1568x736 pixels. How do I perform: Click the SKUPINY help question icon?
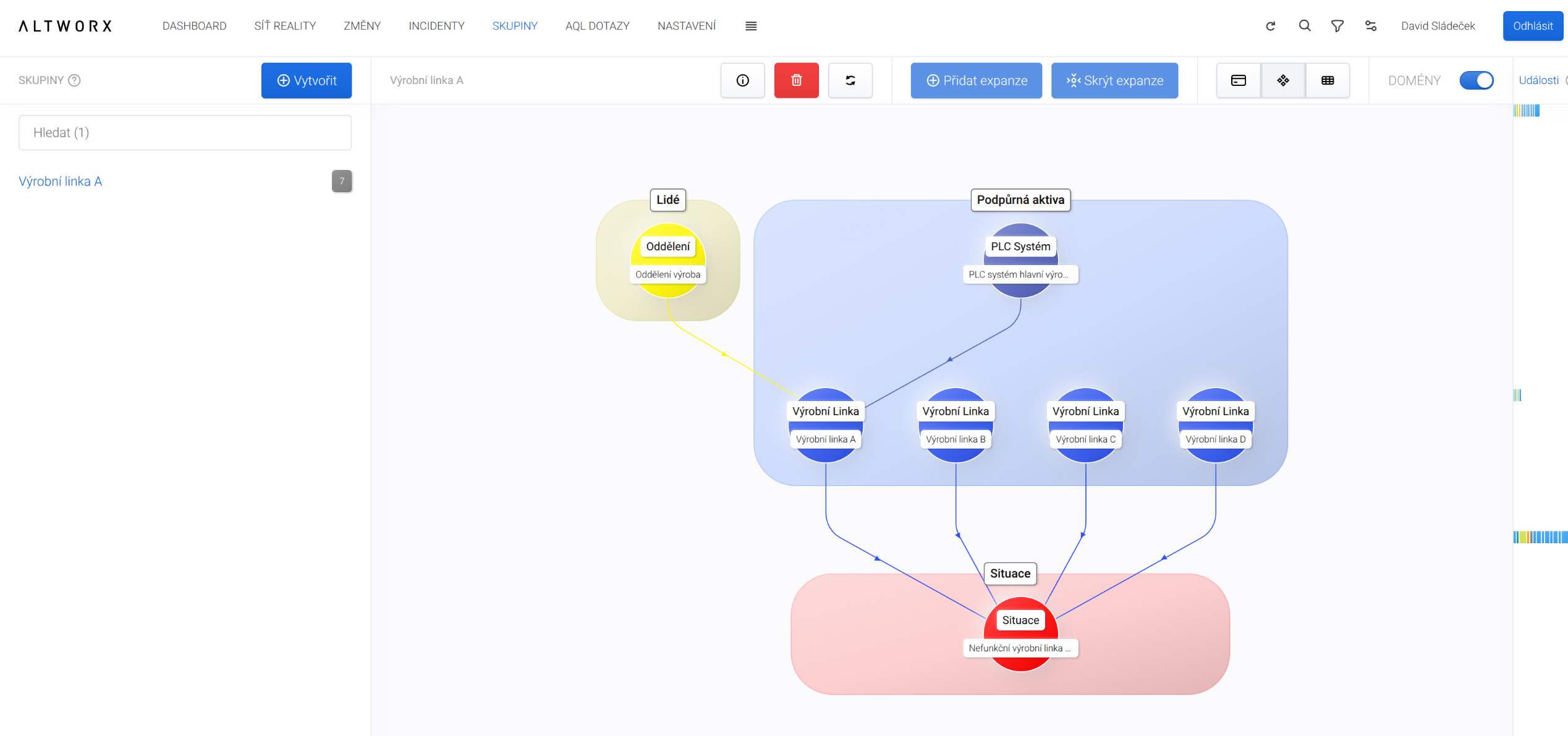pyautogui.click(x=74, y=80)
